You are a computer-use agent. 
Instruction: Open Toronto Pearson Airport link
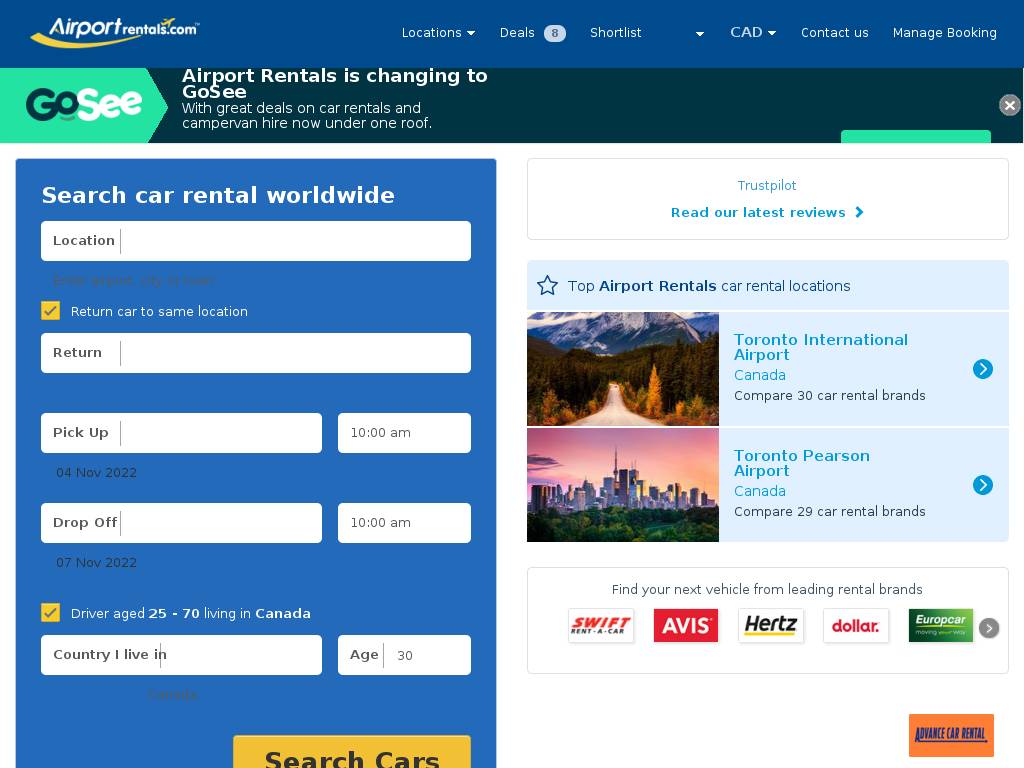pyautogui.click(x=801, y=462)
